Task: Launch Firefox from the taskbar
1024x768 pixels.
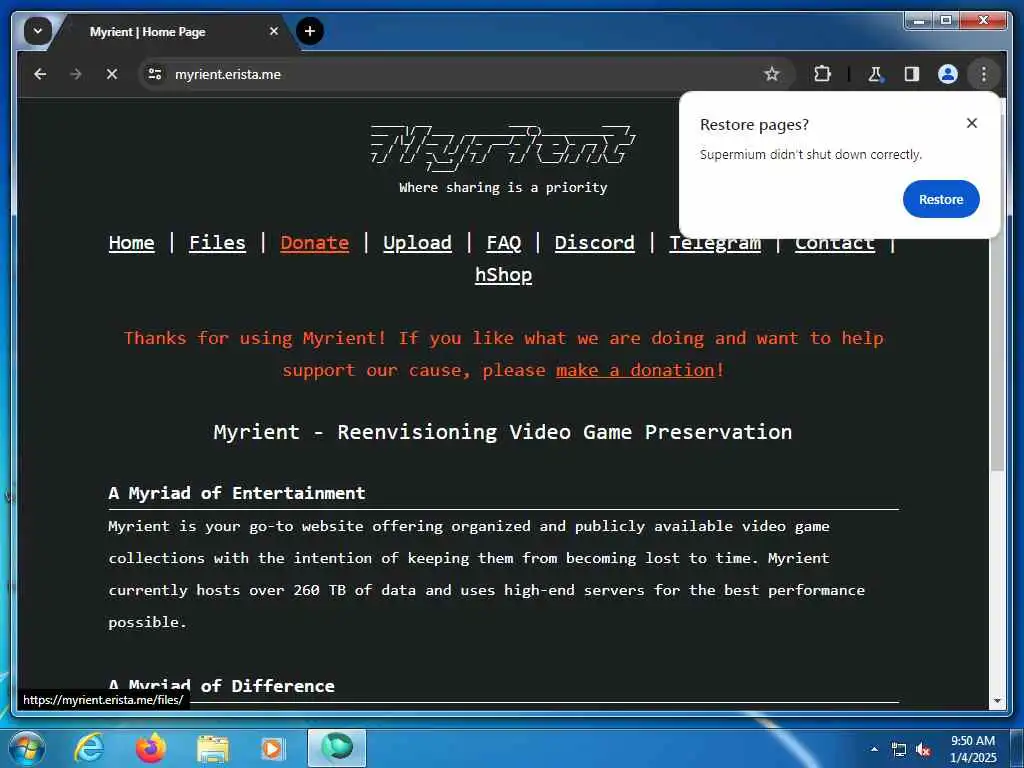Action: pyautogui.click(x=151, y=748)
